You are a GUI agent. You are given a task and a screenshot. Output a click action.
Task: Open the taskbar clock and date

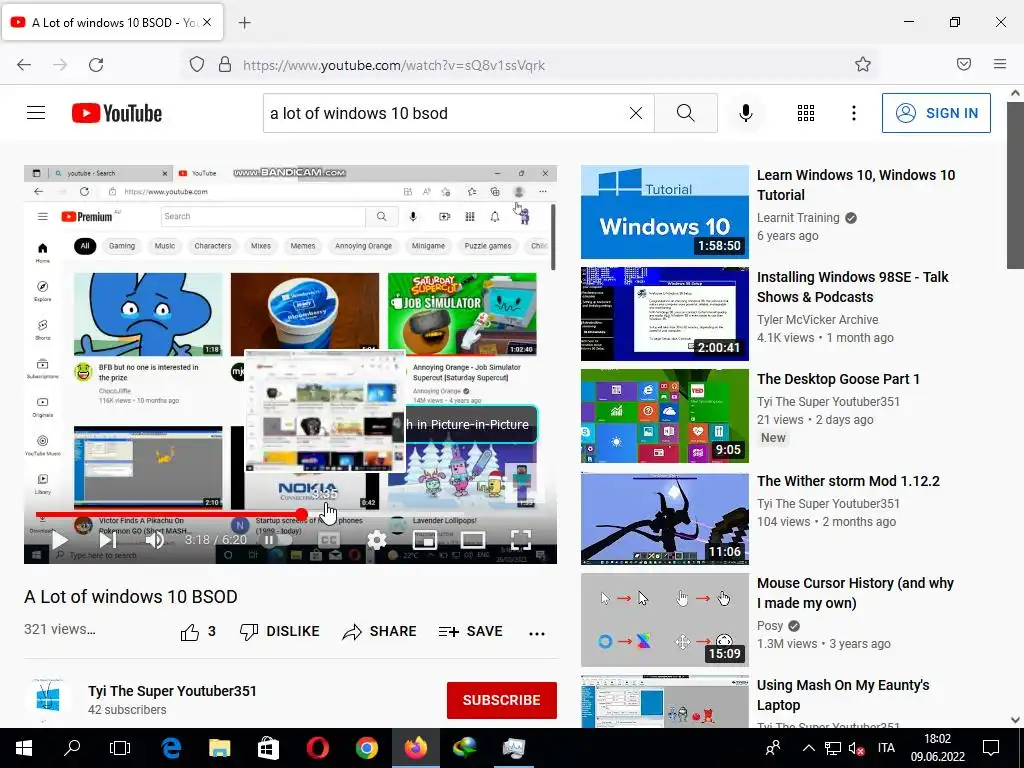938,748
